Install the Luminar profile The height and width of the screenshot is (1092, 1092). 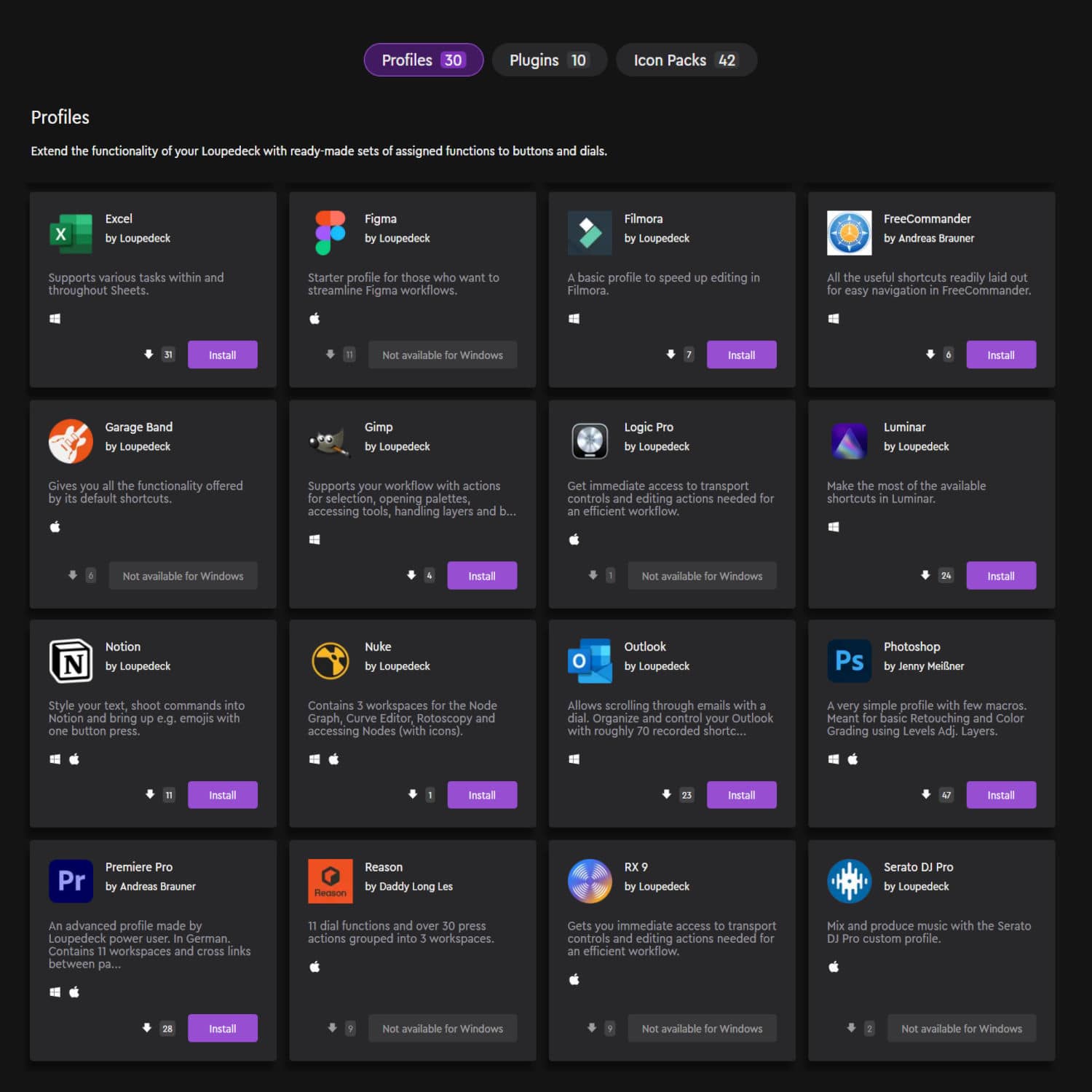click(1000, 576)
